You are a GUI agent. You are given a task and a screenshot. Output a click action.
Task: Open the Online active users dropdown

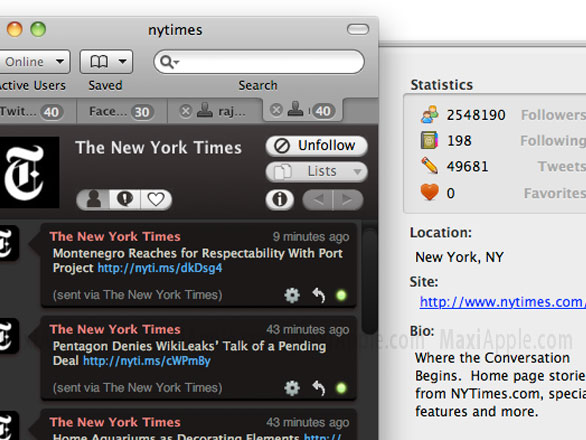point(34,62)
